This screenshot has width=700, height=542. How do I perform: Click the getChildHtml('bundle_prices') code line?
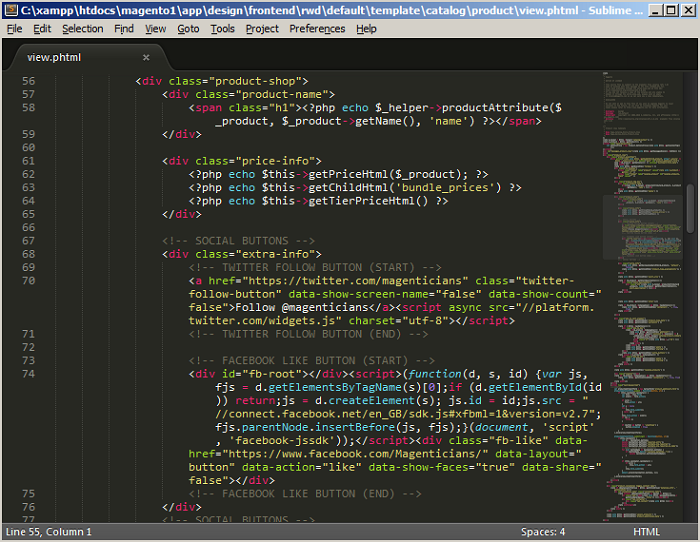click(355, 188)
